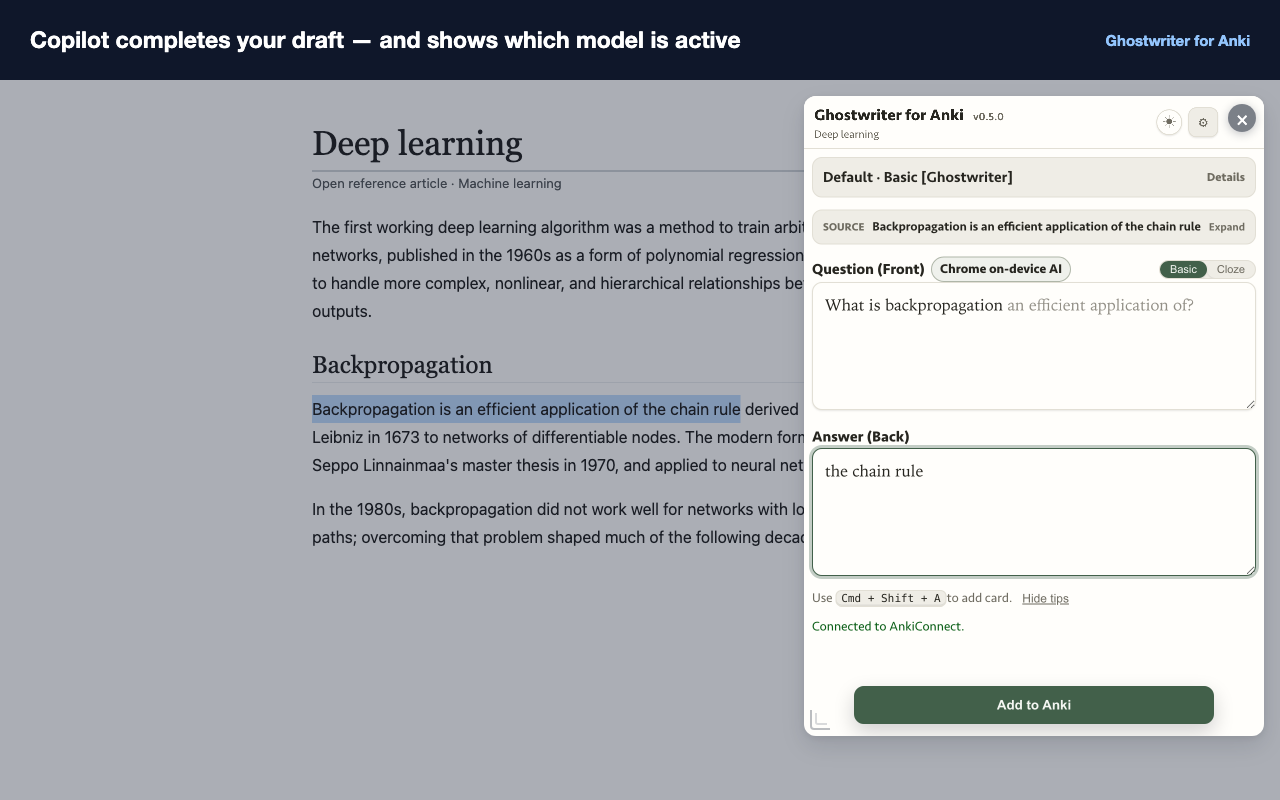The height and width of the screenshot is (800, 1280).
Task: Click the 'Question (Front)' field label
Action: point(868,269)
